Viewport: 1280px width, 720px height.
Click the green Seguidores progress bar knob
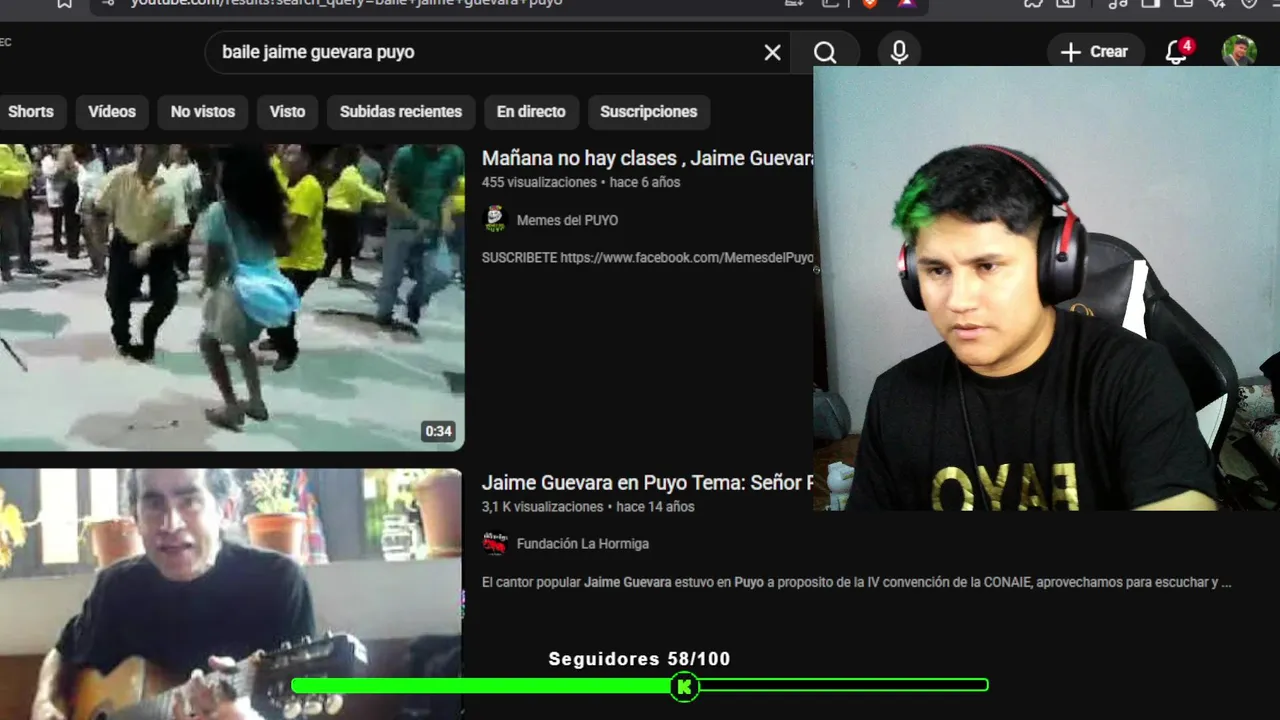click(684, 685)
